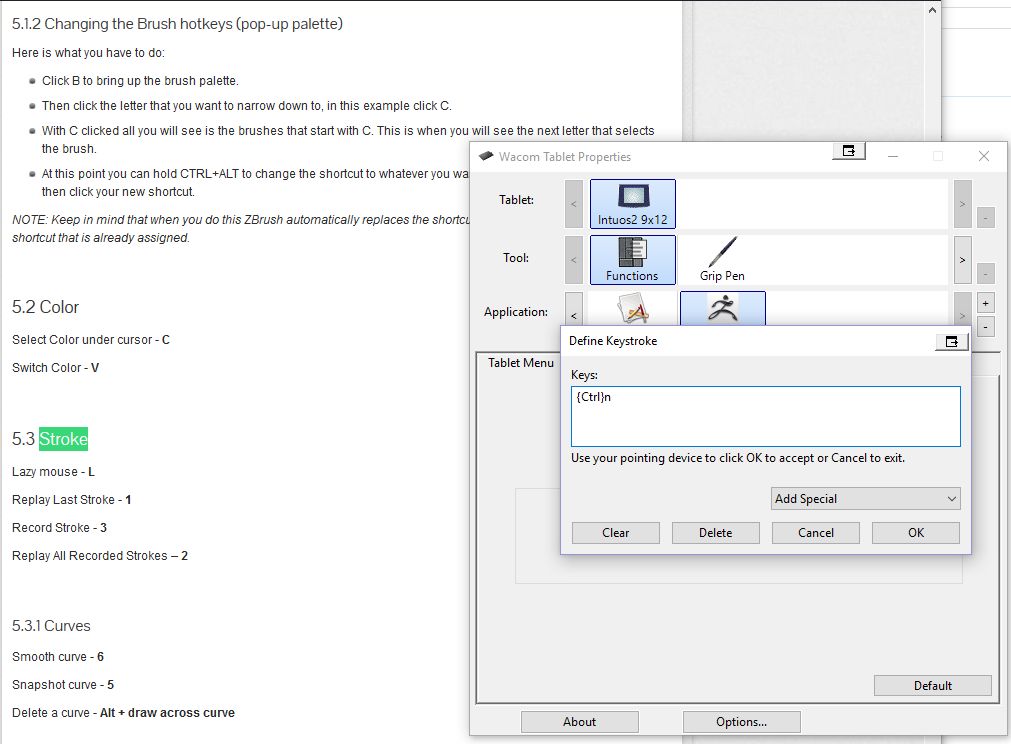
Task: Add an application with plus button
Action: click(985, 303)
